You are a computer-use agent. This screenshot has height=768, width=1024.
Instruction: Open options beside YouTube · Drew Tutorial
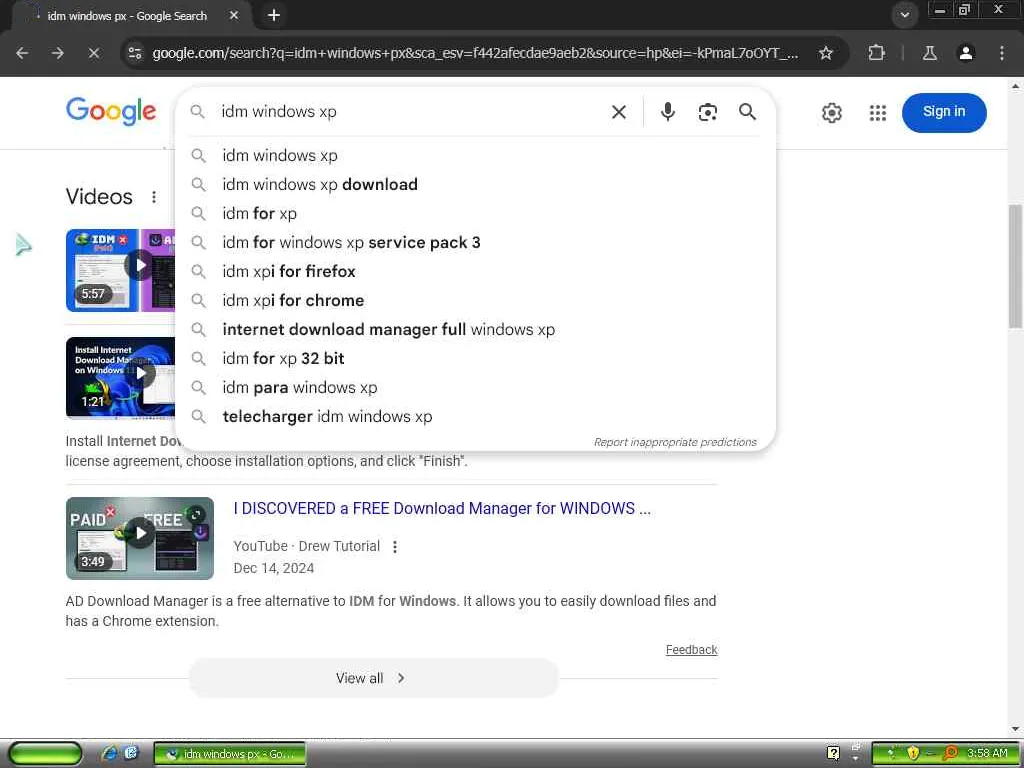tap(394, 547)
